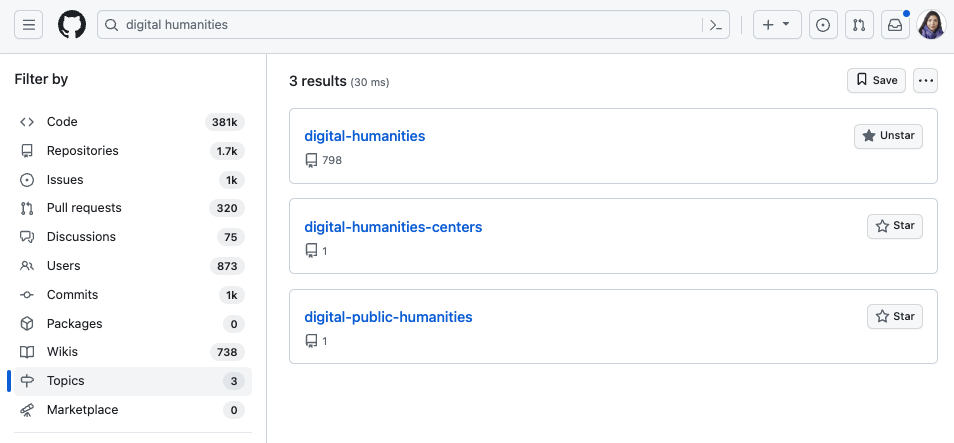Star the digital-humanities-centers topic

click(x=894, y=226)
